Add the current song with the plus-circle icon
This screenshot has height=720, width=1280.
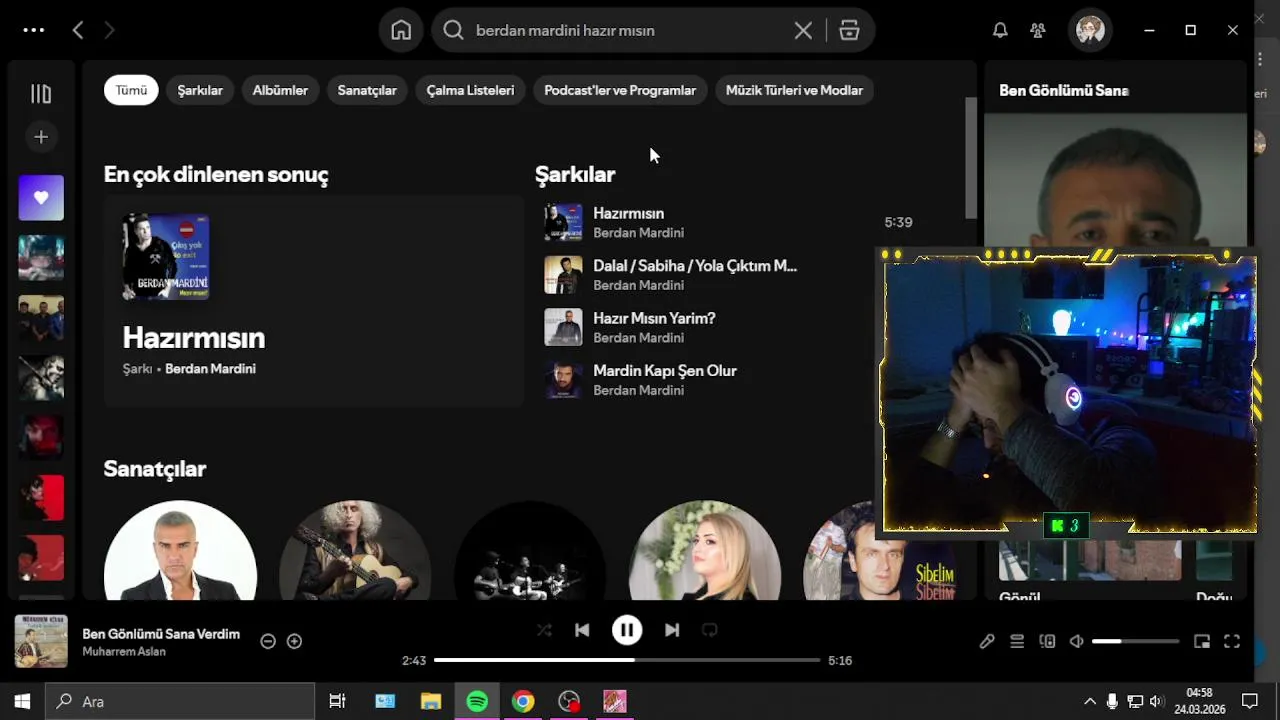294,641
